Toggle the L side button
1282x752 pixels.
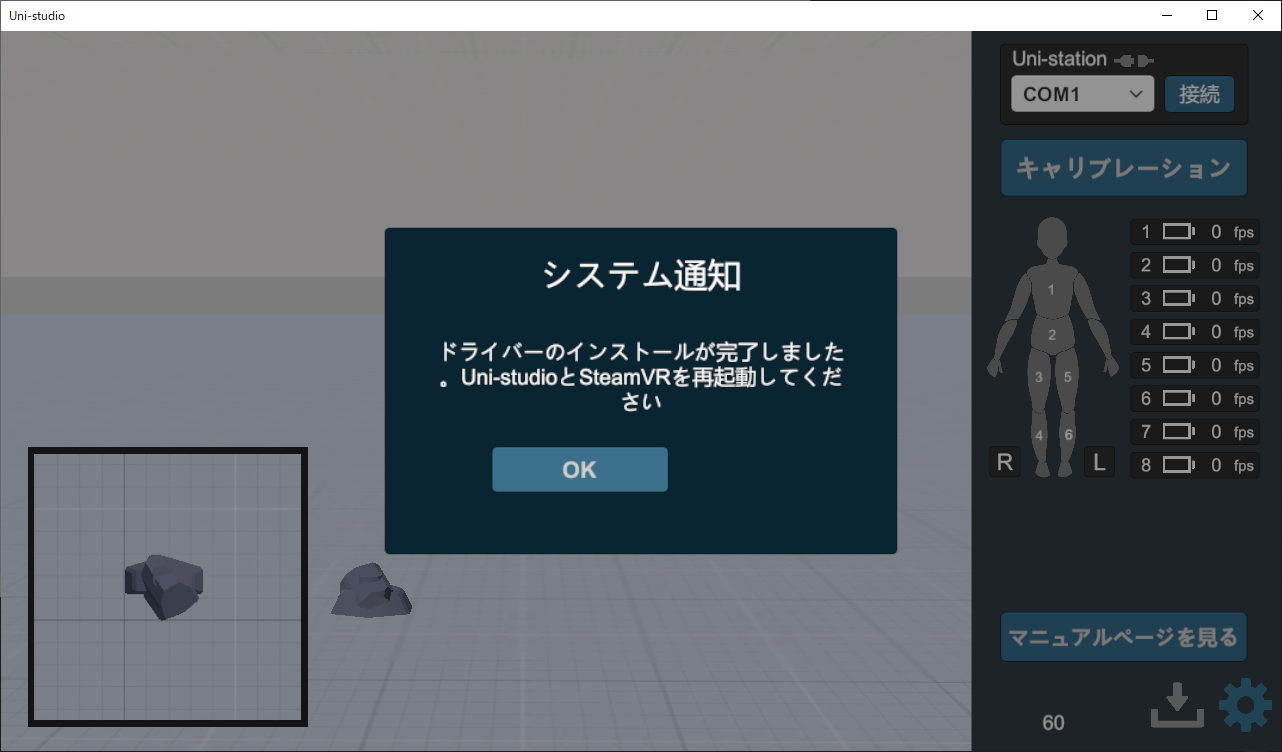coord(1099,462)
